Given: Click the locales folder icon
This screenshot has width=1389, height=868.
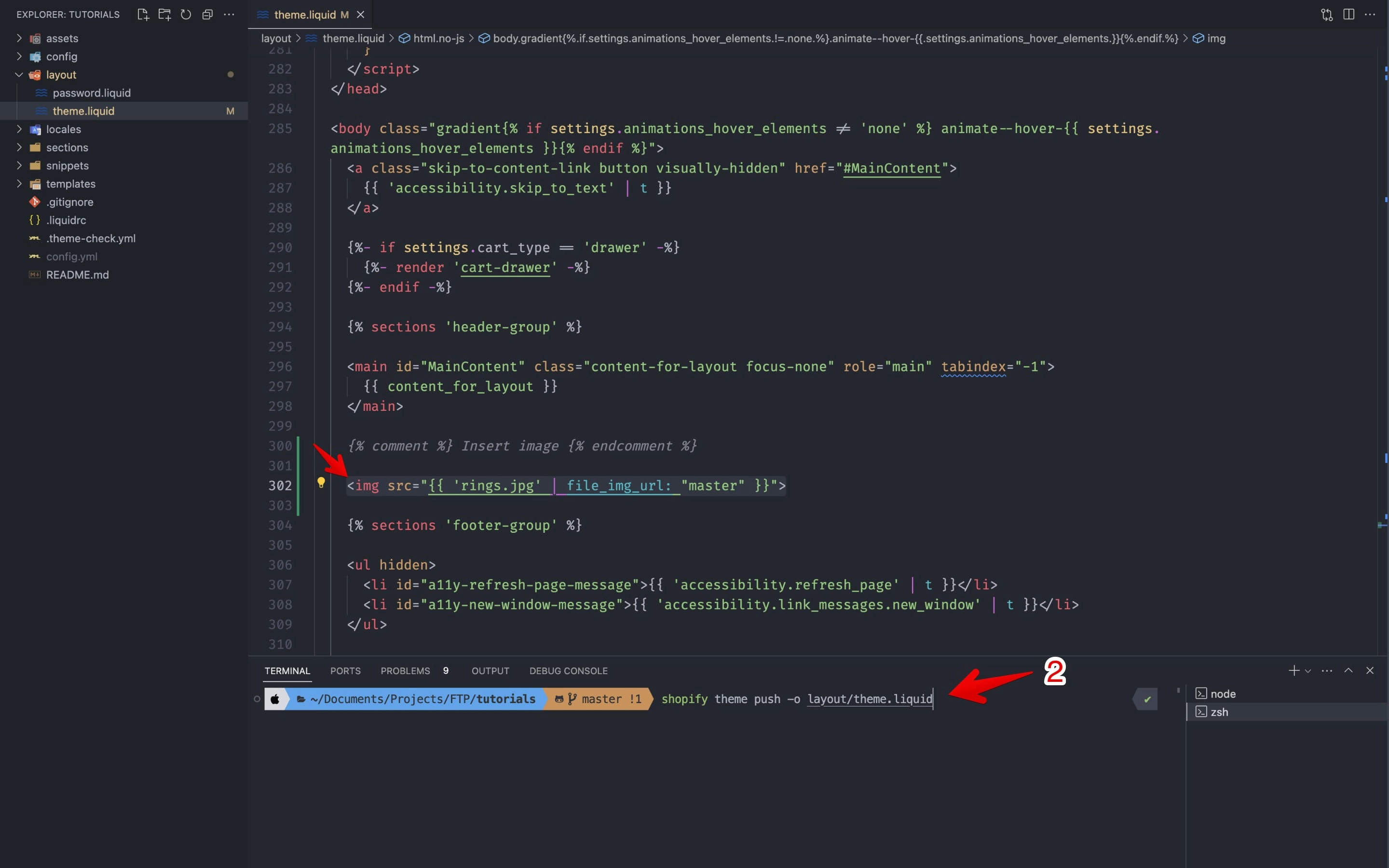Looking at the screenshot, I should pos(35,129).
